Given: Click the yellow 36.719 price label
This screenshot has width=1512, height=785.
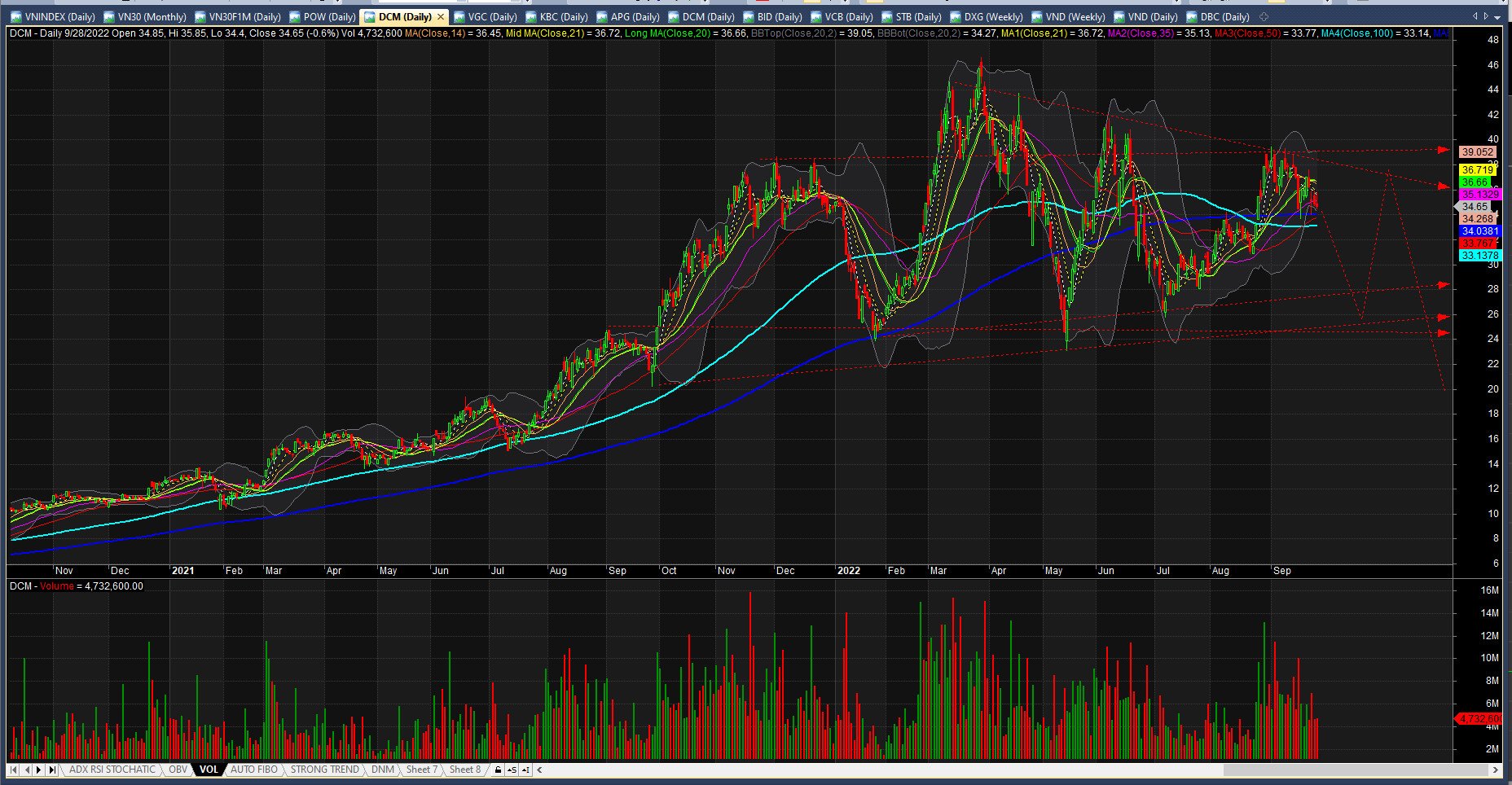Looking at the screenshot, I should click(x=1477, y=170).
